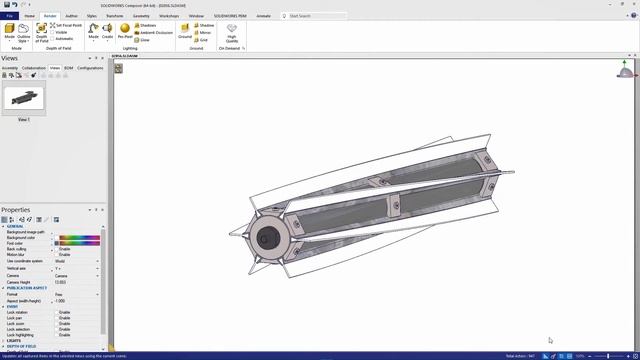Enable Motion blur checkbox
The height and width of the screenshot is (360, 640).
coord(57,255)
